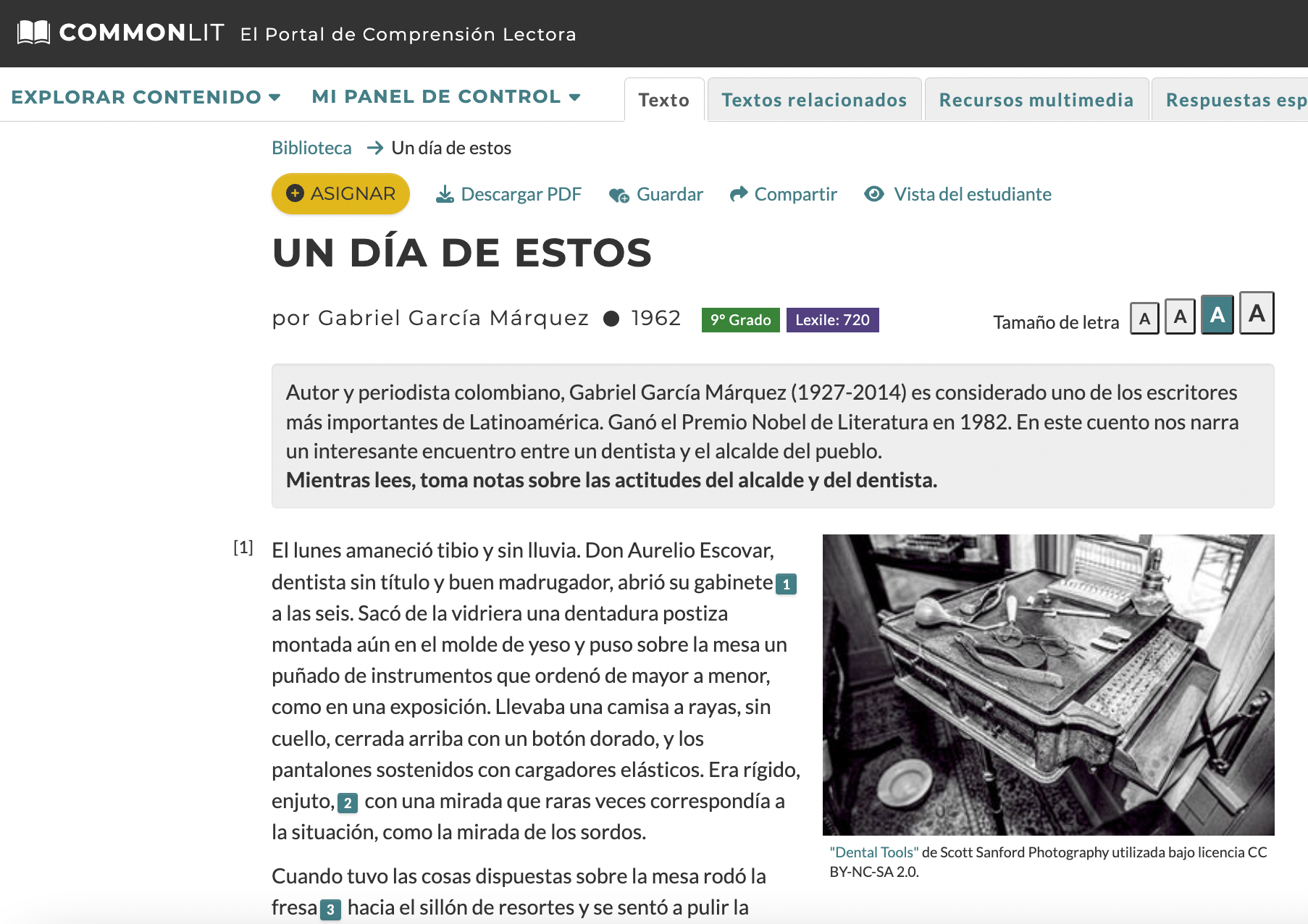This screenshot has height=924, width=1308.
Task: Click the Dental Tools photograph
Action: [x=1048, y=685]
